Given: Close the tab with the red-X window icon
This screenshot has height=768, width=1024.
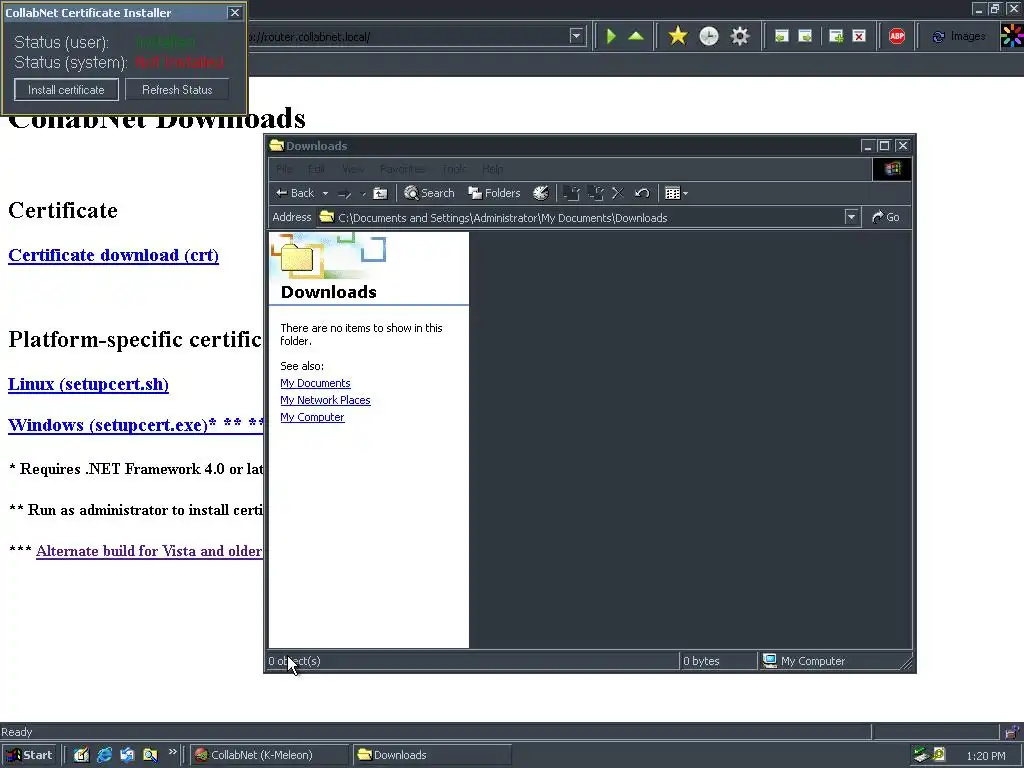Looking at the screenshot, I should (x=859, y=36).
